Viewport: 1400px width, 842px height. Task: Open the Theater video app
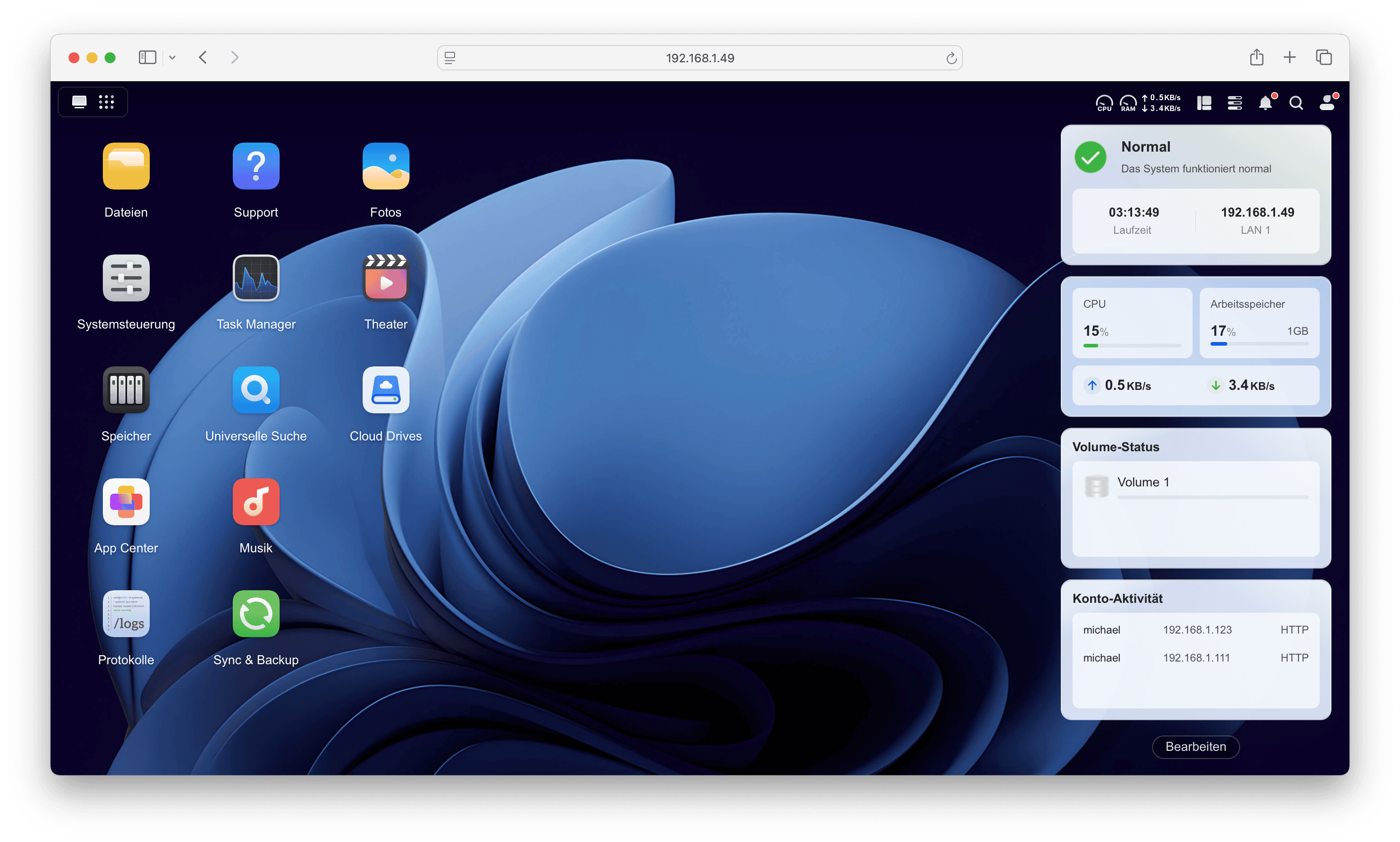[386, 278]
